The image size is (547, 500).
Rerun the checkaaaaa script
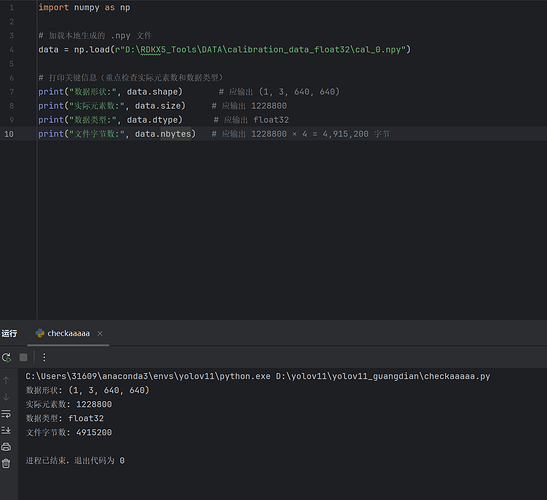tap(6, 357)
